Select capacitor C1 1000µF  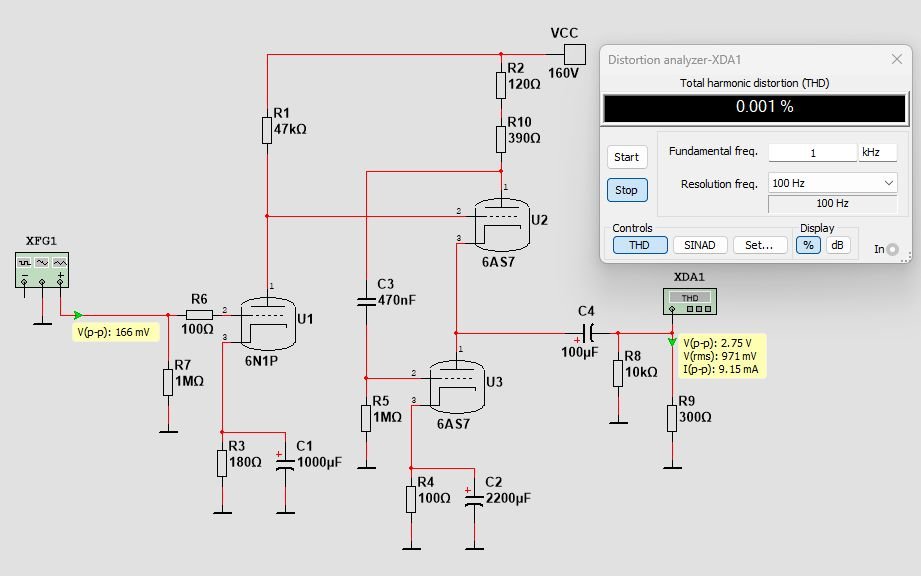tap(285, 463)
